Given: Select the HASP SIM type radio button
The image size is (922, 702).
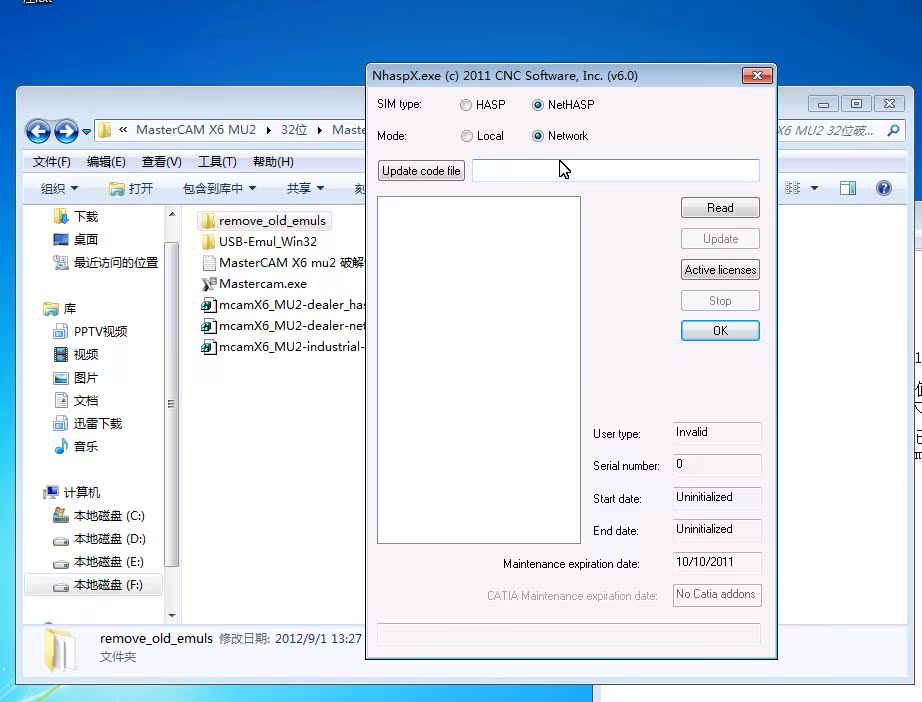Looking at the screenshot, I should [466, 105].
